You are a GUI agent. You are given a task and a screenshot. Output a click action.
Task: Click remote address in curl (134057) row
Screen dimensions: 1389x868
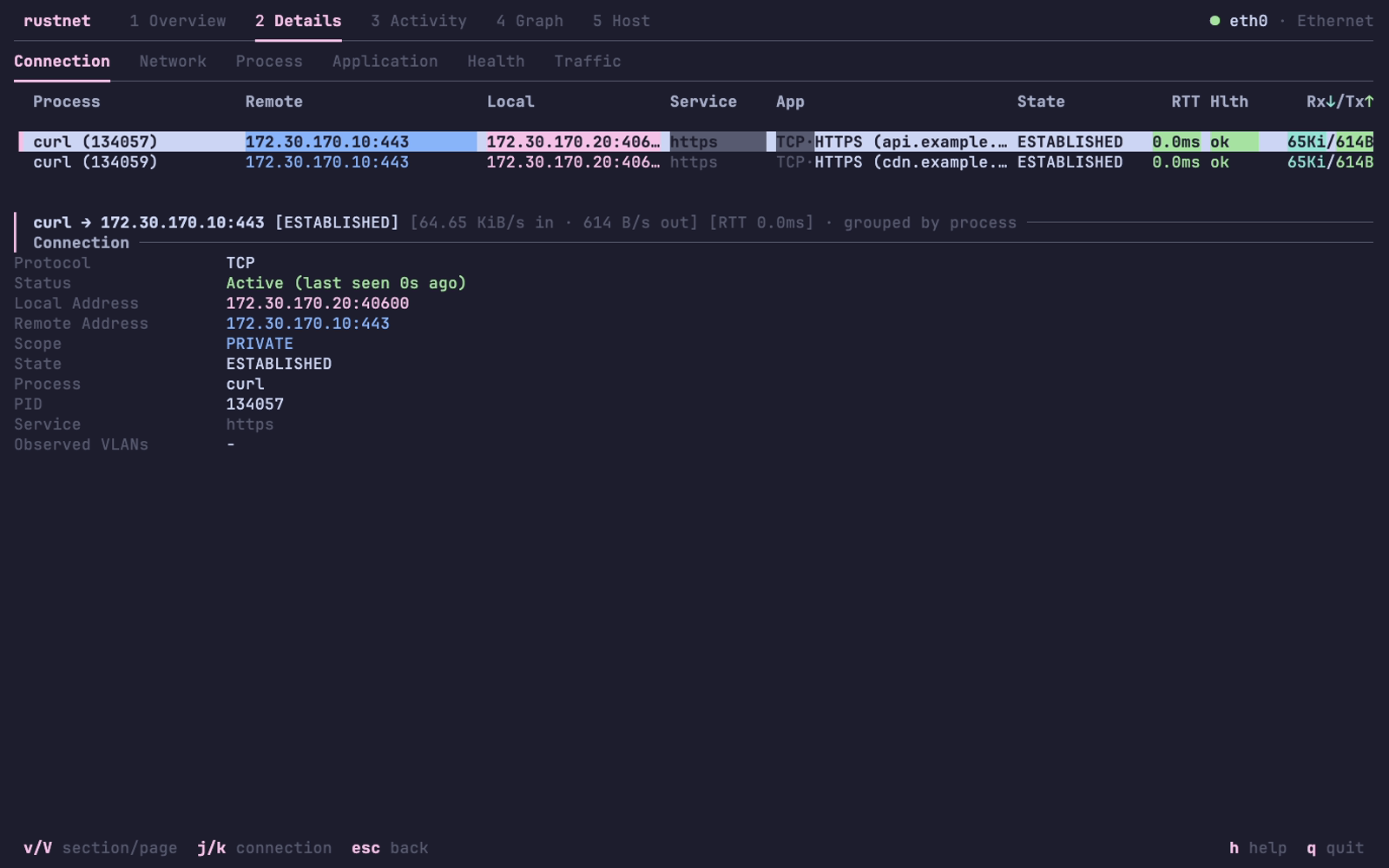[x=327, y=141]
